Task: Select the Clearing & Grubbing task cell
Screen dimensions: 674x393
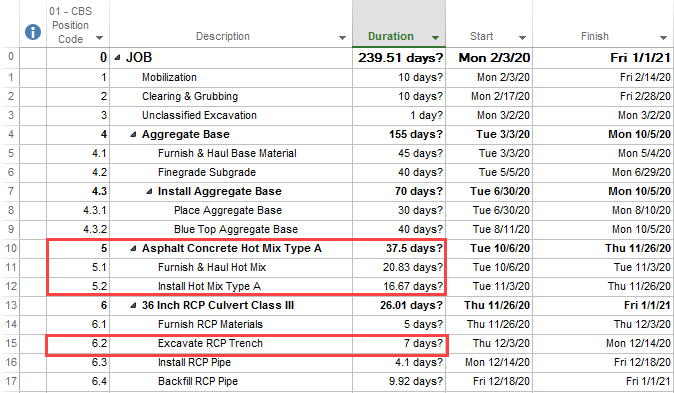Action: click(231, 96)
